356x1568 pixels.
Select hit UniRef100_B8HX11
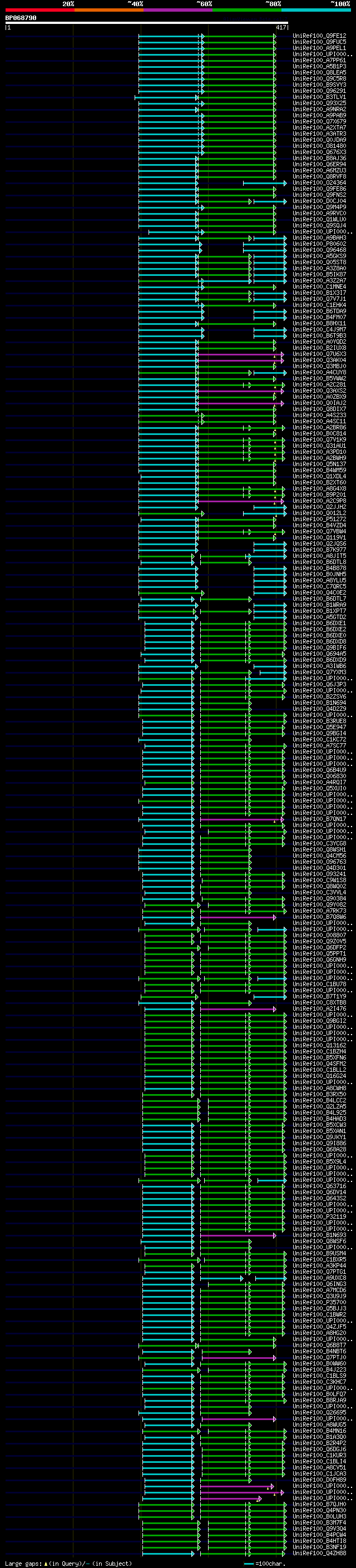(319, 323)
